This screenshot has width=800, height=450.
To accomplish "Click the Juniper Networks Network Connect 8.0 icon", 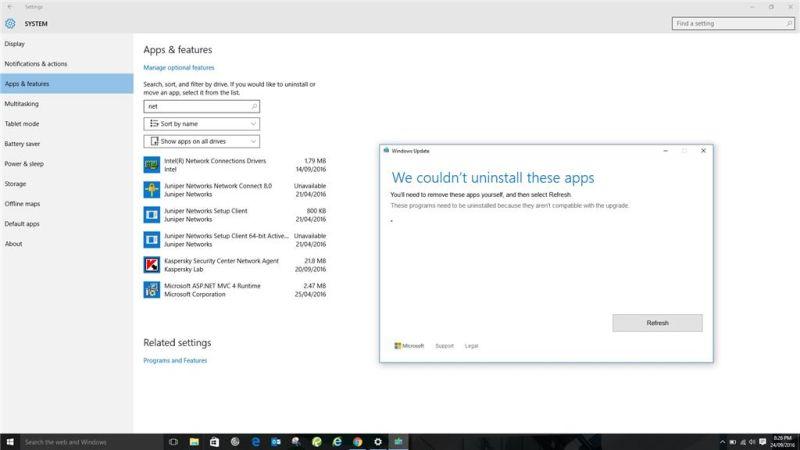I will [152, 190].
